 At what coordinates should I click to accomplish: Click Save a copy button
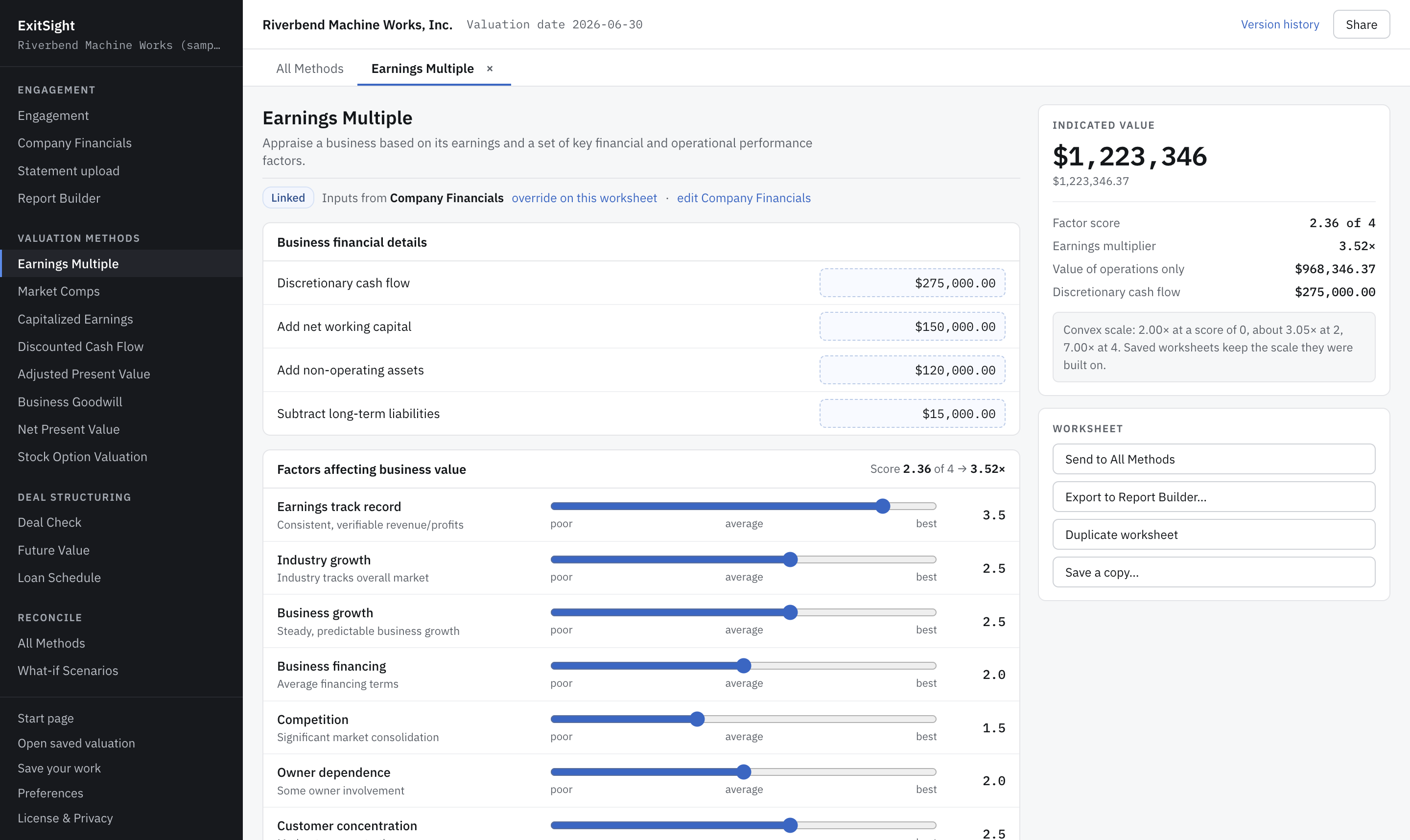(1214, 572)
